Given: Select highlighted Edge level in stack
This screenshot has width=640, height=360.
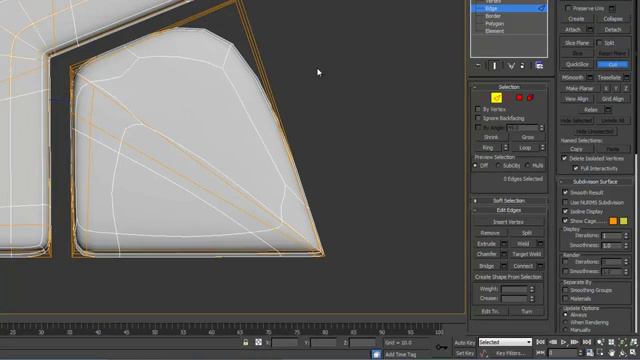Looking at the screenshot, I should (509, 8).
